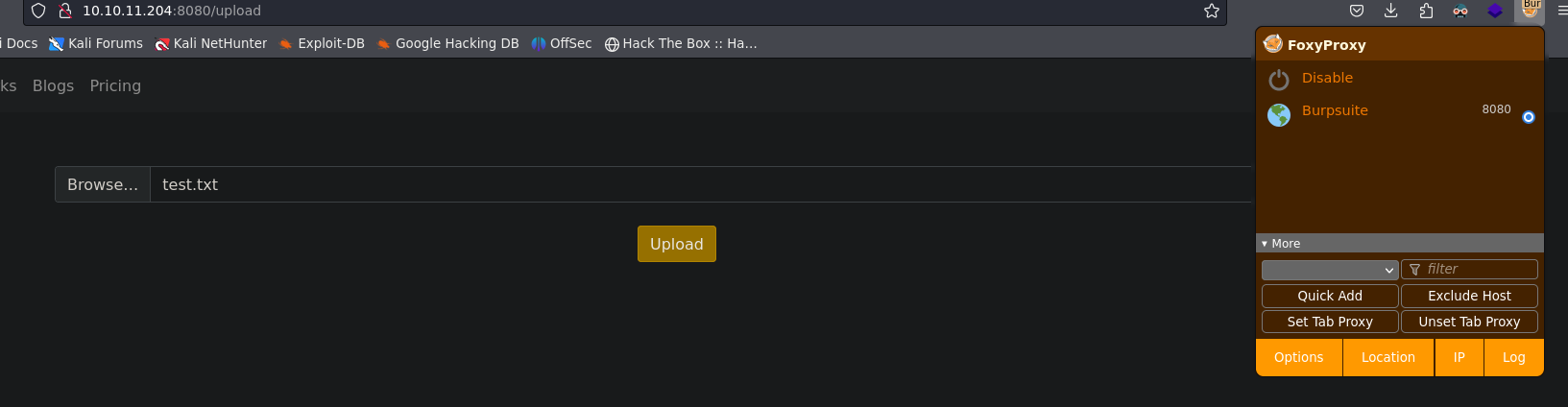This screenshot has width=1568, height=407.
Task: Open the Downloads panel icon
Action: [1390, 11]
